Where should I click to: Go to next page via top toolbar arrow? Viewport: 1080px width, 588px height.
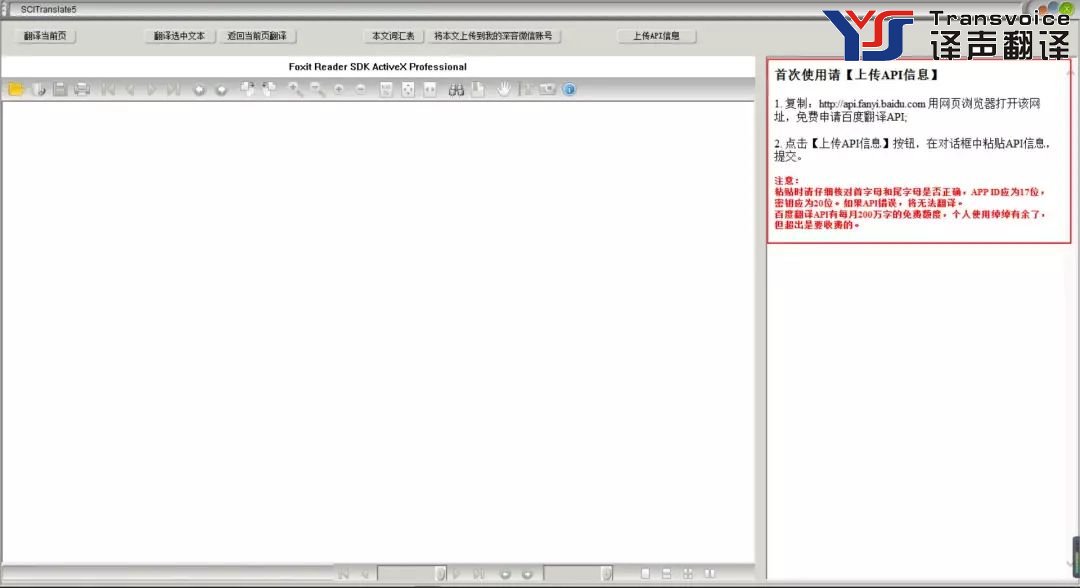152,90
